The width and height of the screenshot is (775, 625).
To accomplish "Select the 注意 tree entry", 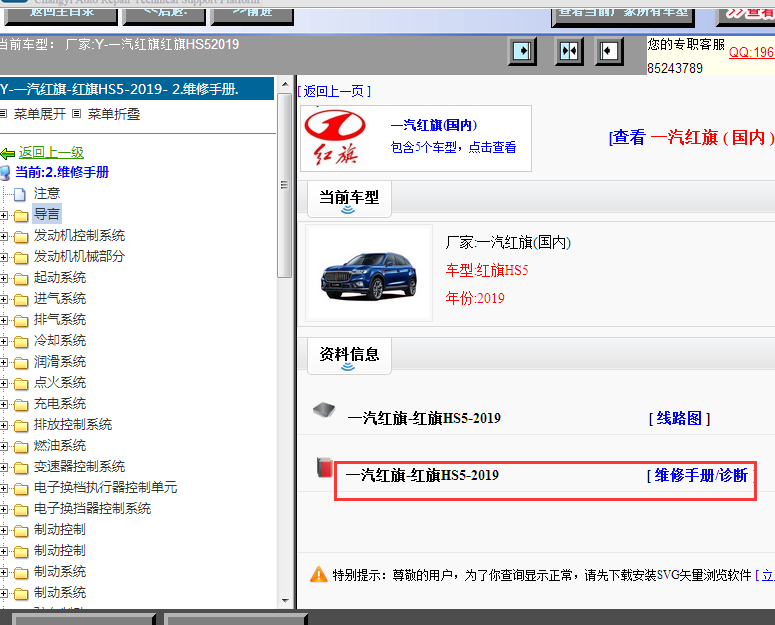I will (47, 193).
